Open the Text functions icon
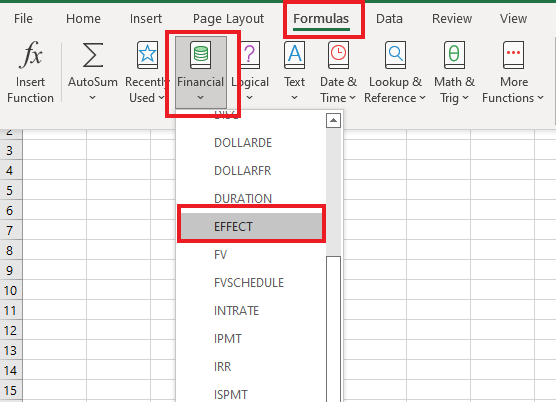Image resolution: width=556 pixels, height=402 pixels. coord(294,55)
